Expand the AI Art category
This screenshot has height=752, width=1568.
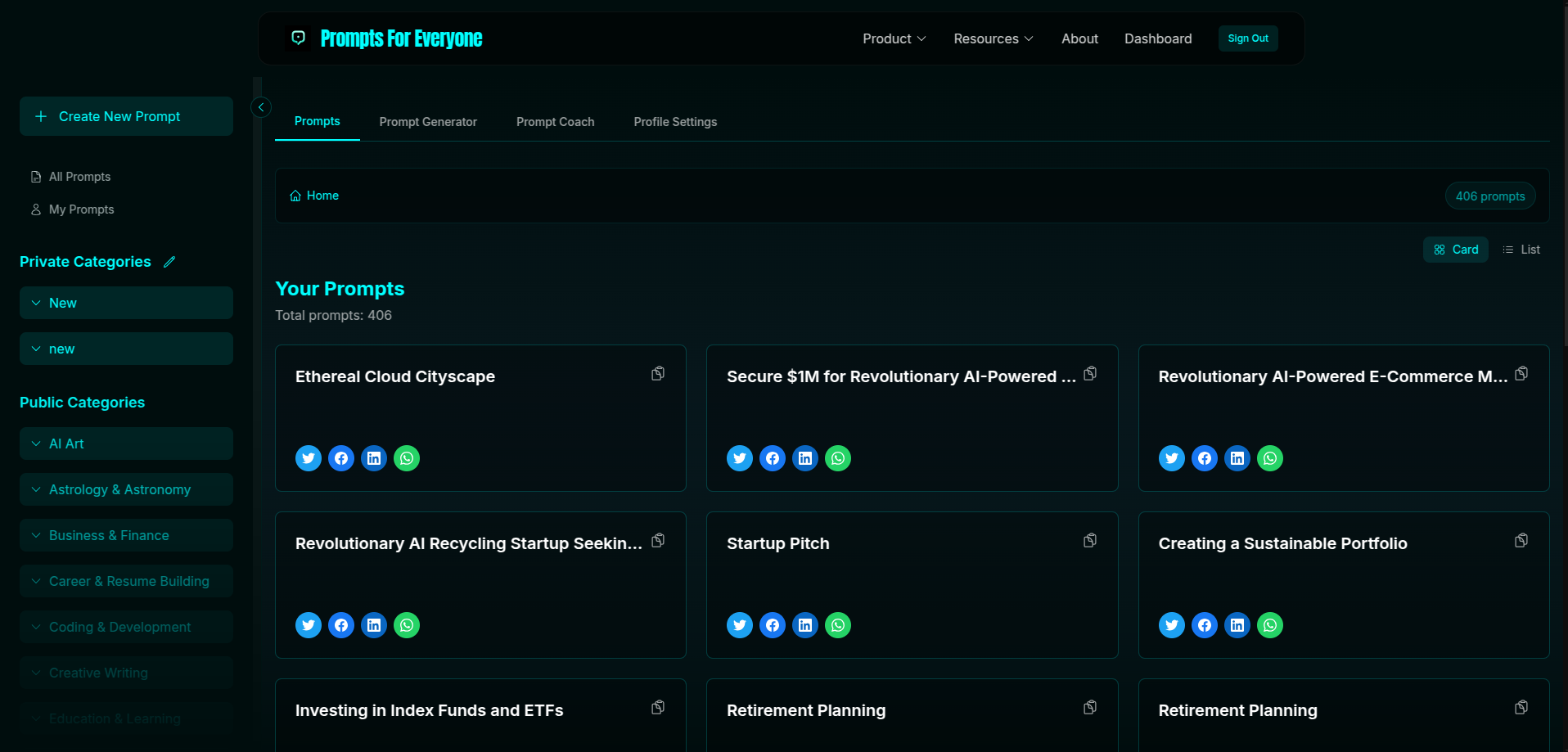coord(126,444)
